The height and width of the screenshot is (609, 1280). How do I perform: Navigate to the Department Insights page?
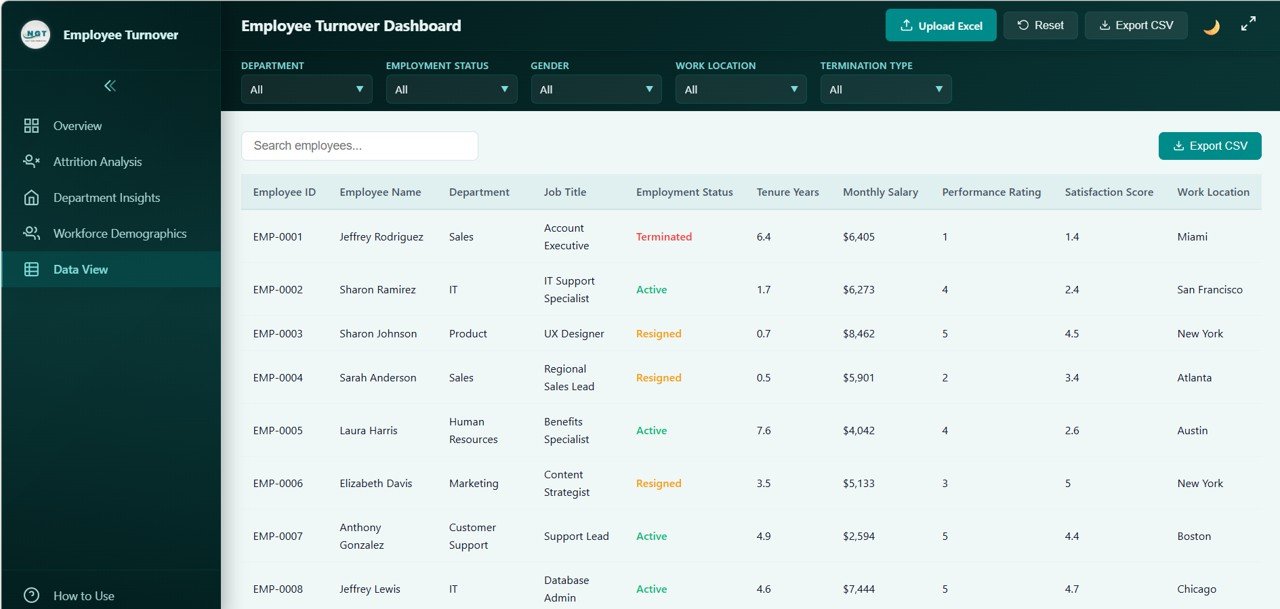coord(105,197)
